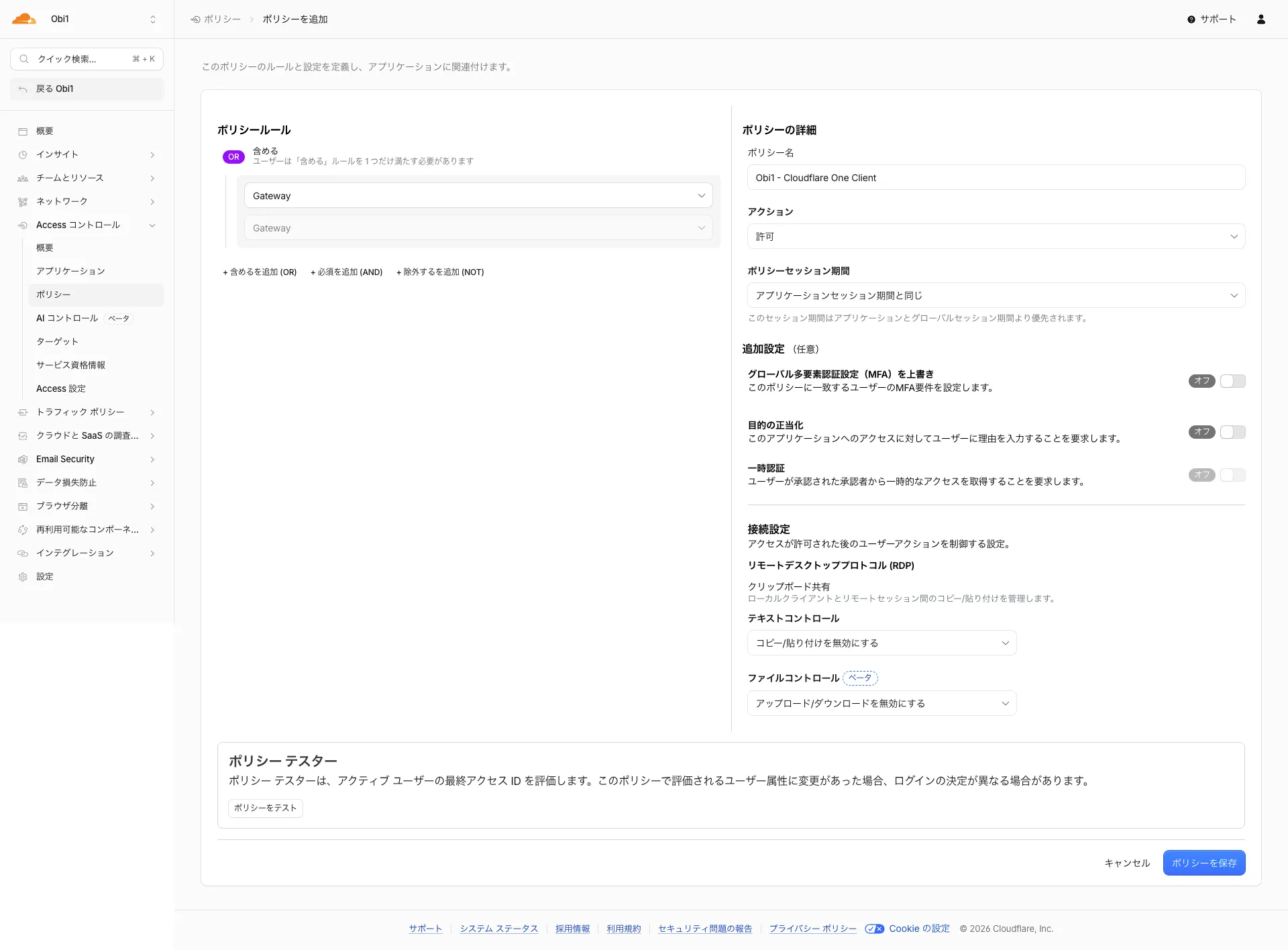1288x950 pixels.
Task: Click 戻る Obi1 back button
Action: [87, 89]
